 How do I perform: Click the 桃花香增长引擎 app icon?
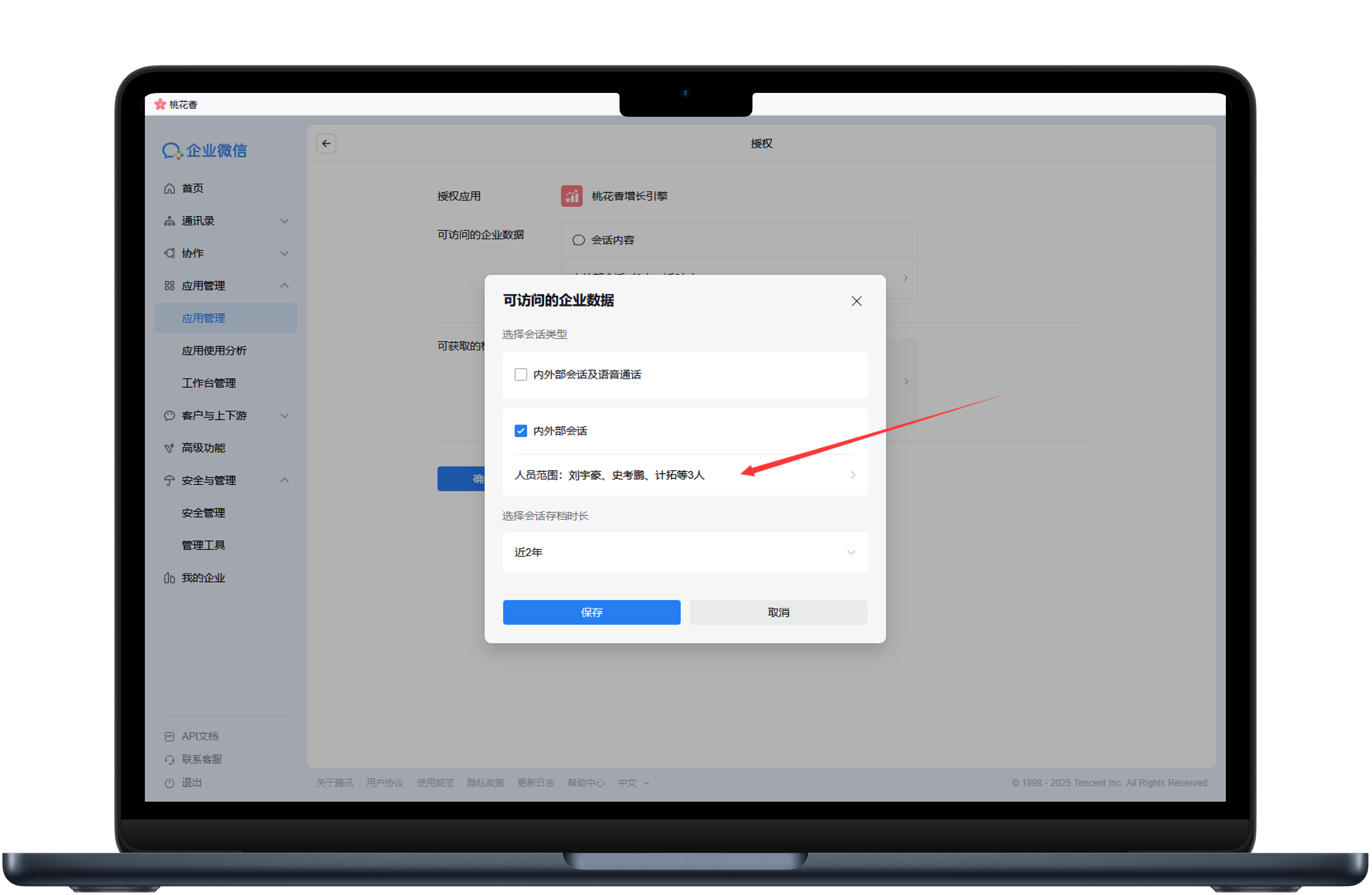[x=571, y=196]
